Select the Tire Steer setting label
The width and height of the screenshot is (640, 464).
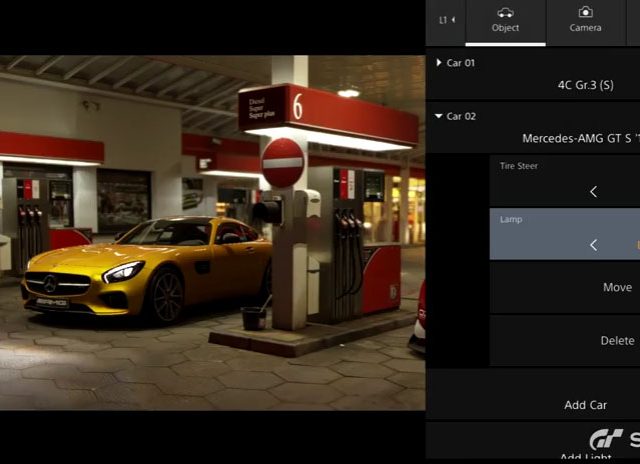519,166
